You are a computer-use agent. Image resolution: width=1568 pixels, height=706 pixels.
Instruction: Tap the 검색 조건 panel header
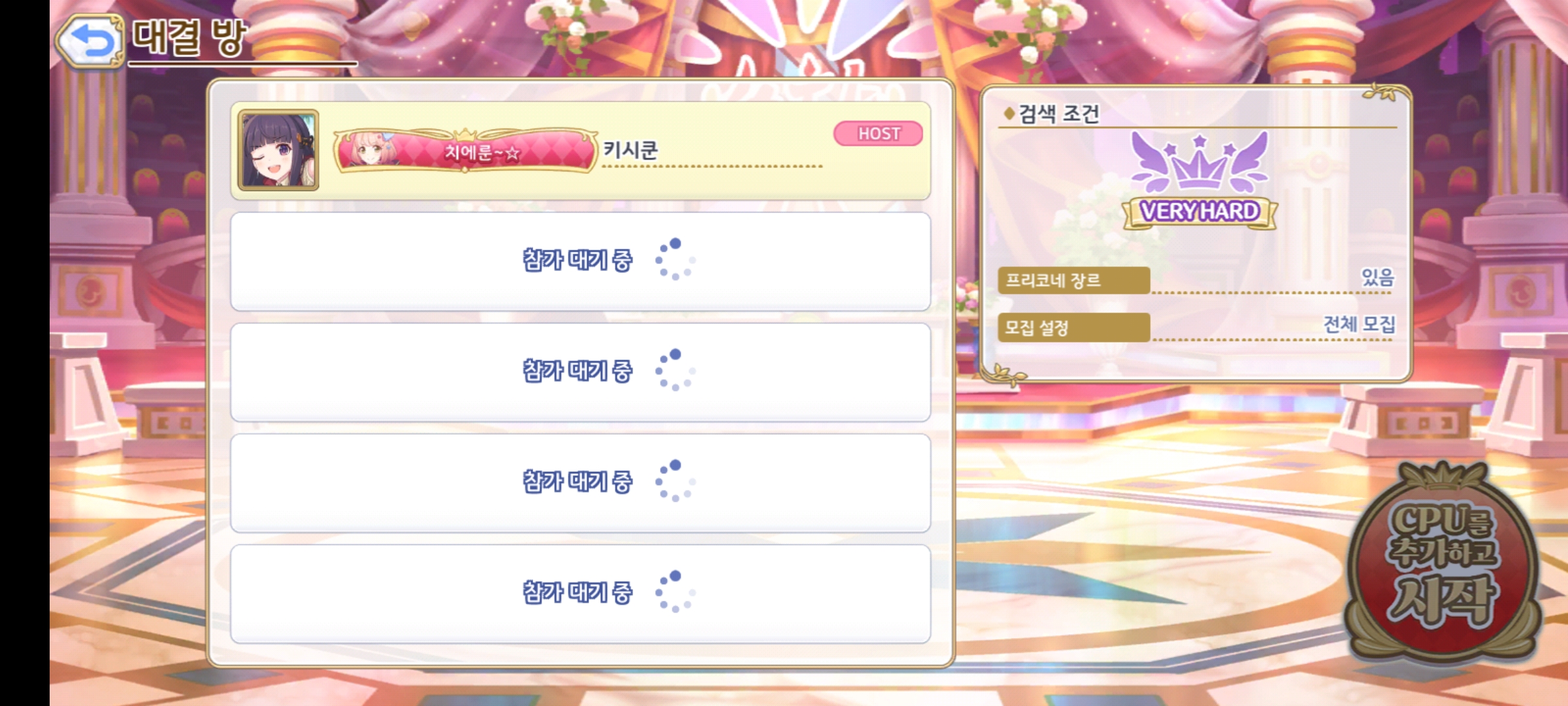(x=1058, y=114)
